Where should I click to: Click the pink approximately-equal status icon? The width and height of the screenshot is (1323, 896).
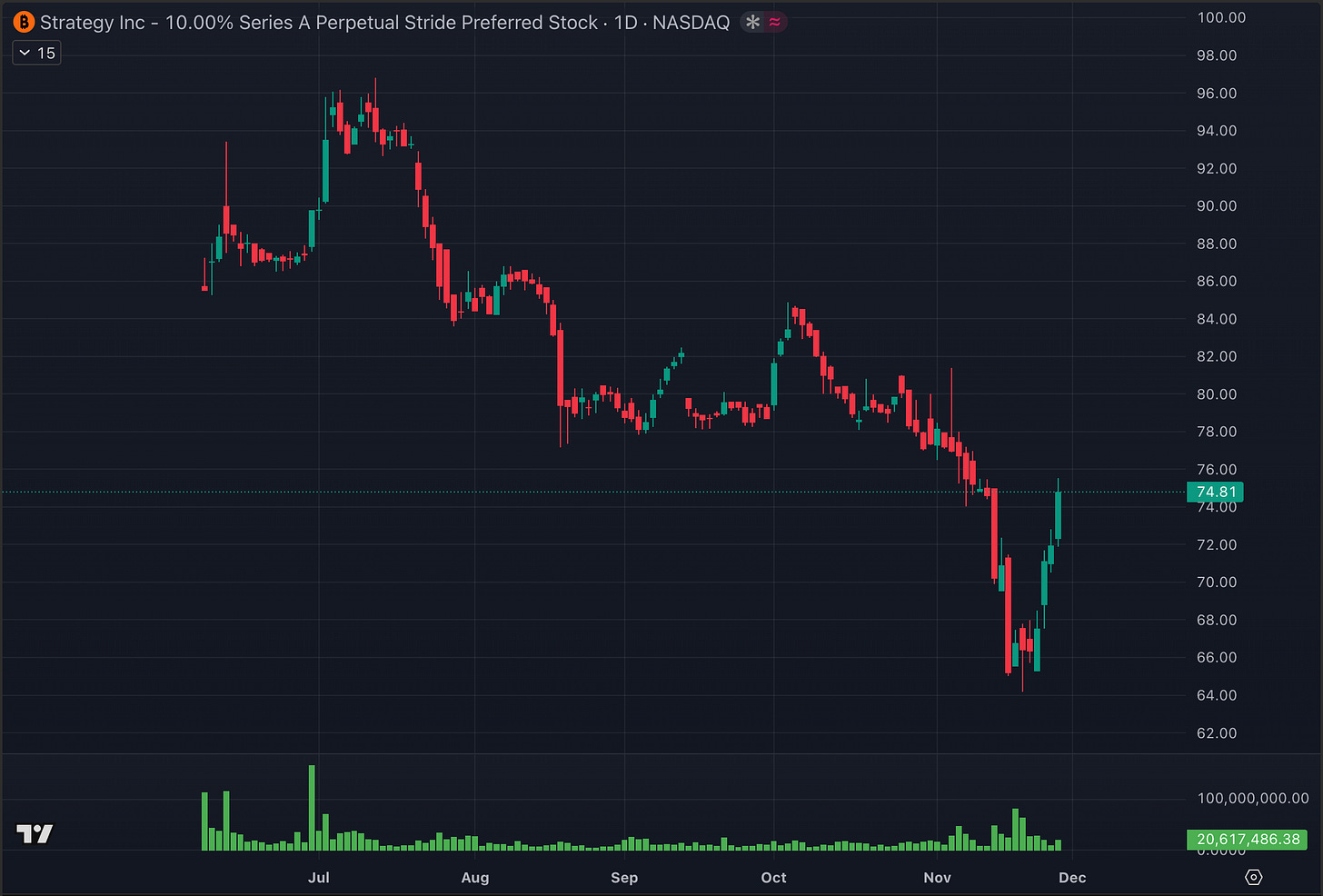coord(775,22)
